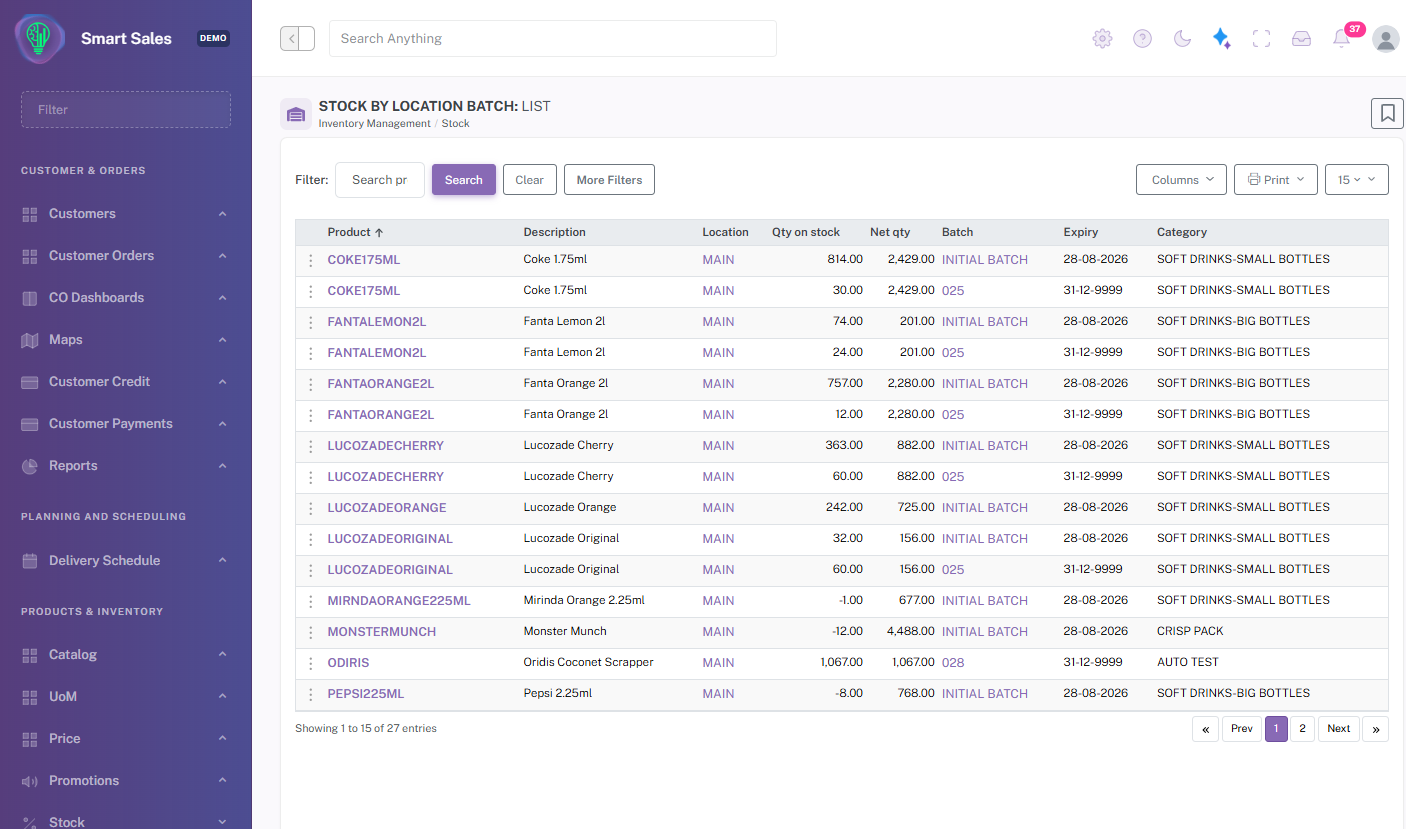Open row menu for FANTAORANGE2L 025 batch
The image size is (1406, 829).
click(311, 415)
